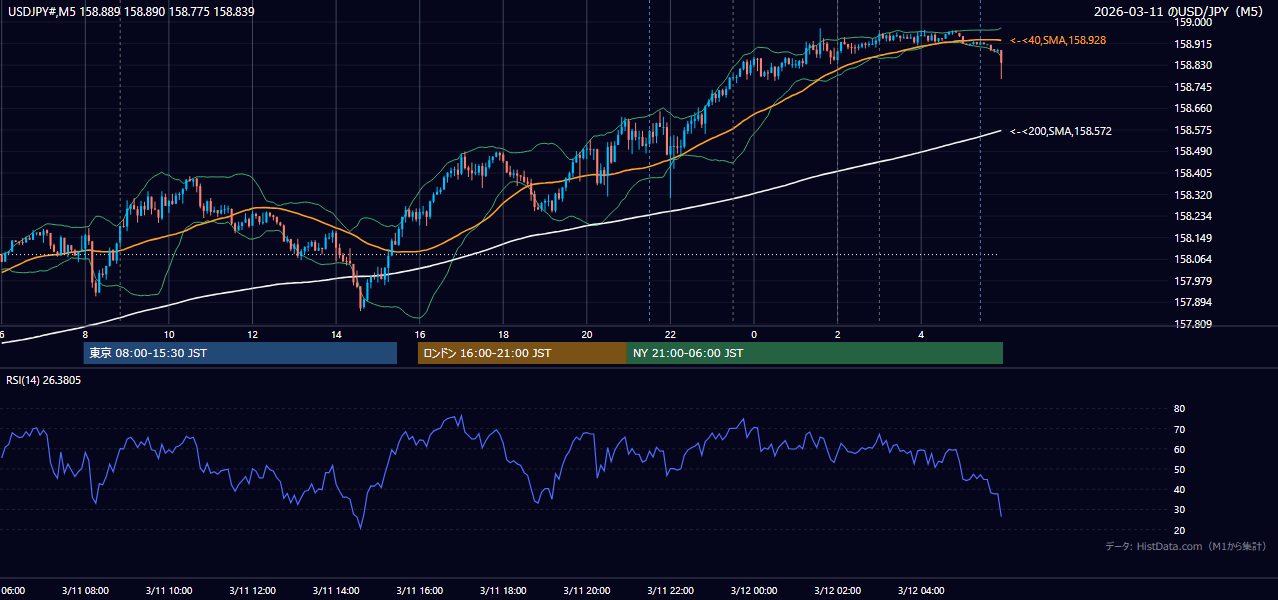
Task: Click hour tick 10 under the price chart
Action: tap(169, 334)
